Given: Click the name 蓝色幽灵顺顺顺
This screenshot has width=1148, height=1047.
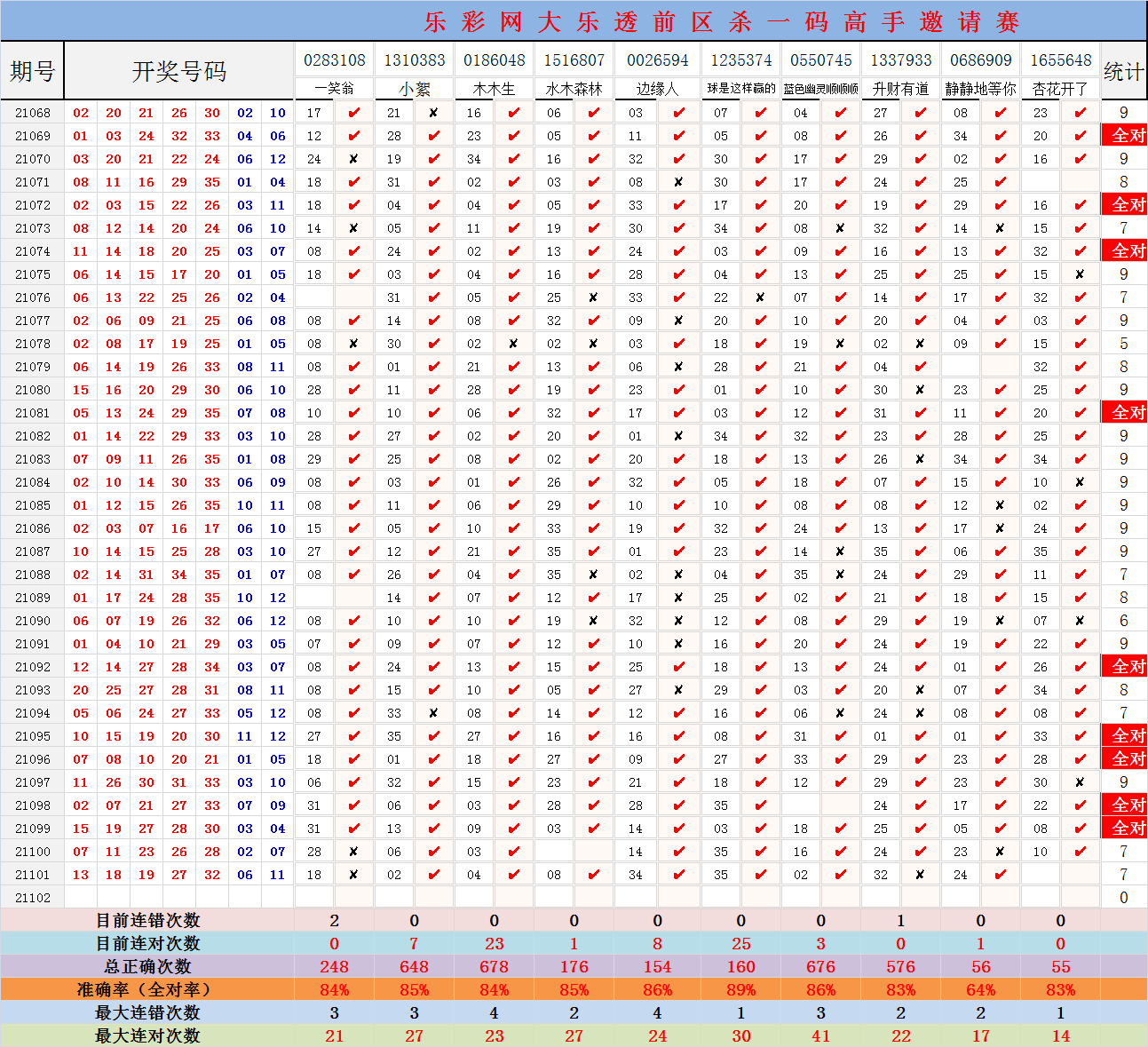Looking at the screenshot, I should [x=820, y=89].
